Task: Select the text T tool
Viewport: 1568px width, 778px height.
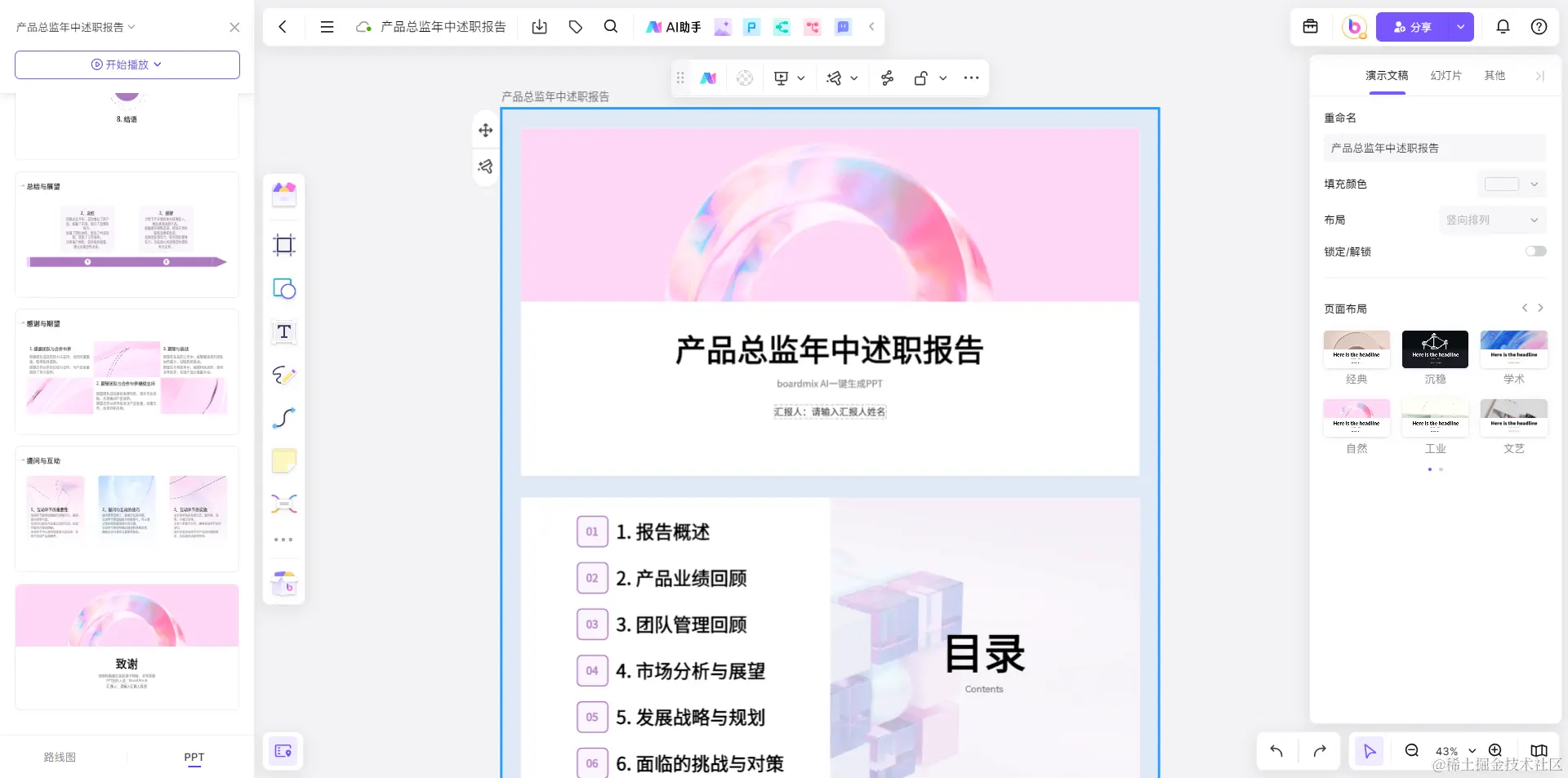Action: coord(284,331)
